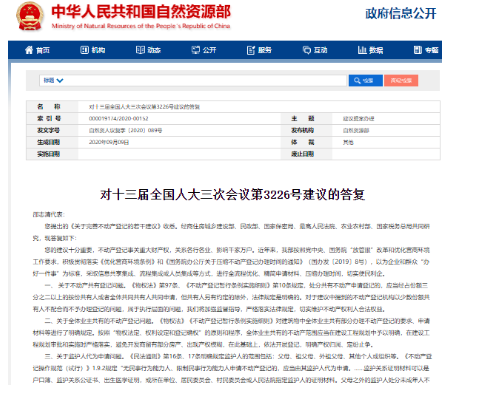Viewport: 491px width, 395px height.
Task: Click the 机构 navigation icon
Action: click(x=84, y=50)
